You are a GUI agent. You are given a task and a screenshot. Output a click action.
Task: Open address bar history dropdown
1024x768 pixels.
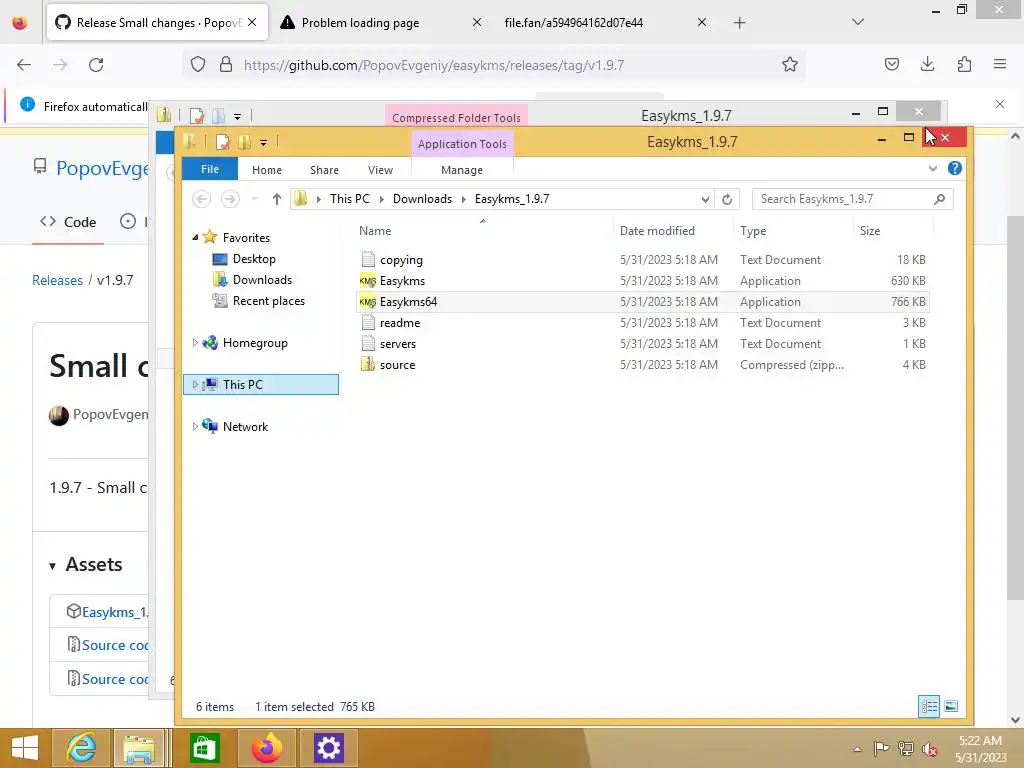705,199
